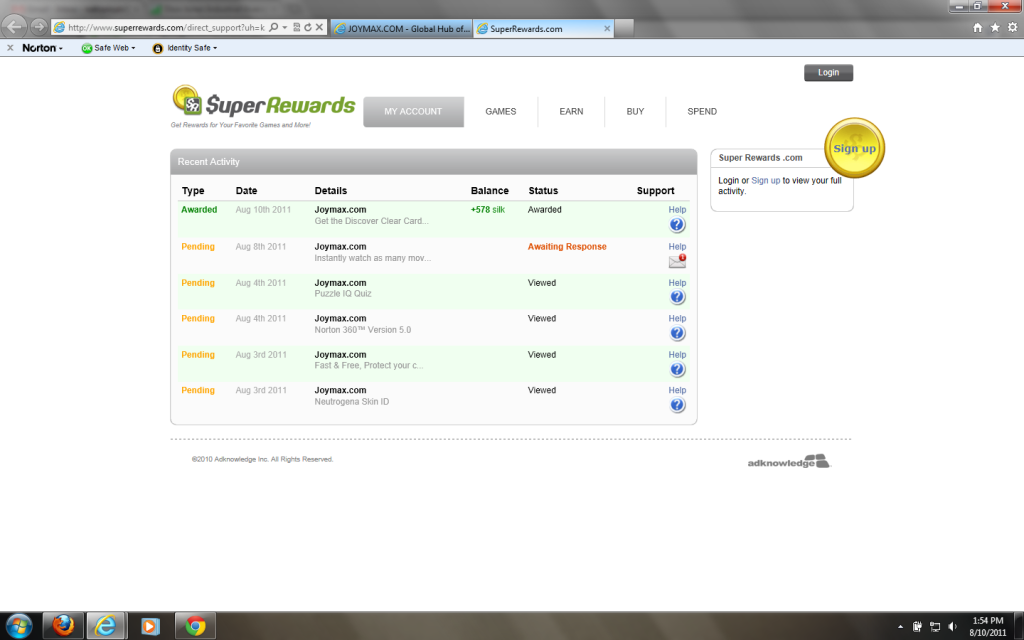Click the Show desktop strip beside the clock

[1019, 626]
